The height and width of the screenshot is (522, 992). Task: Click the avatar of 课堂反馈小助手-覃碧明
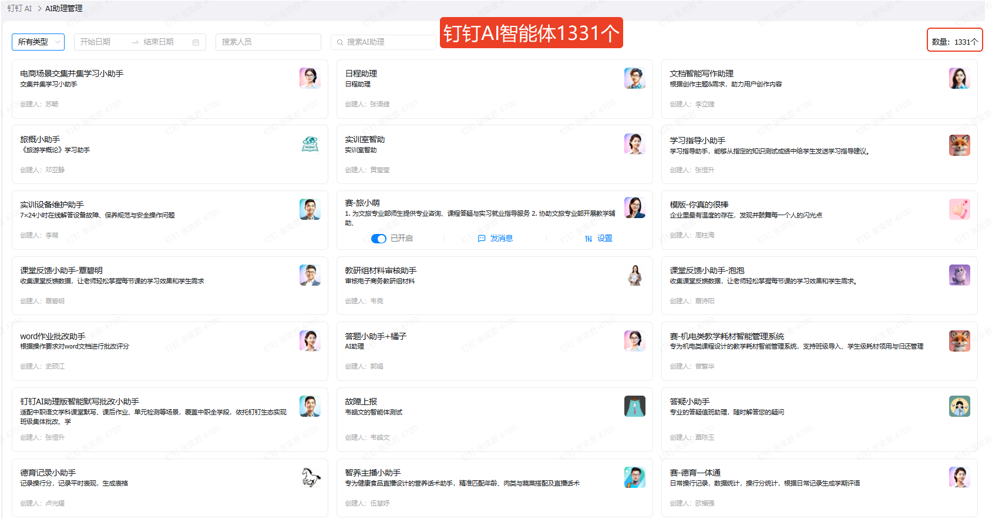[309, 275]
